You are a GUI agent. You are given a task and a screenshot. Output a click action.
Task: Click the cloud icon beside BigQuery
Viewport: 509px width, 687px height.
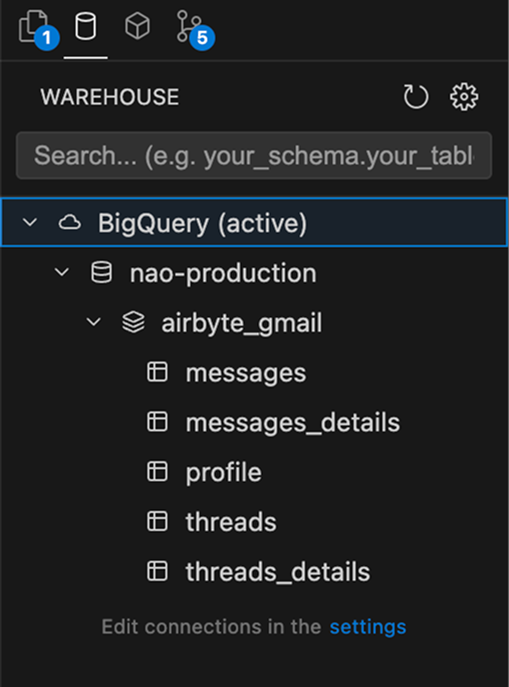70,223
